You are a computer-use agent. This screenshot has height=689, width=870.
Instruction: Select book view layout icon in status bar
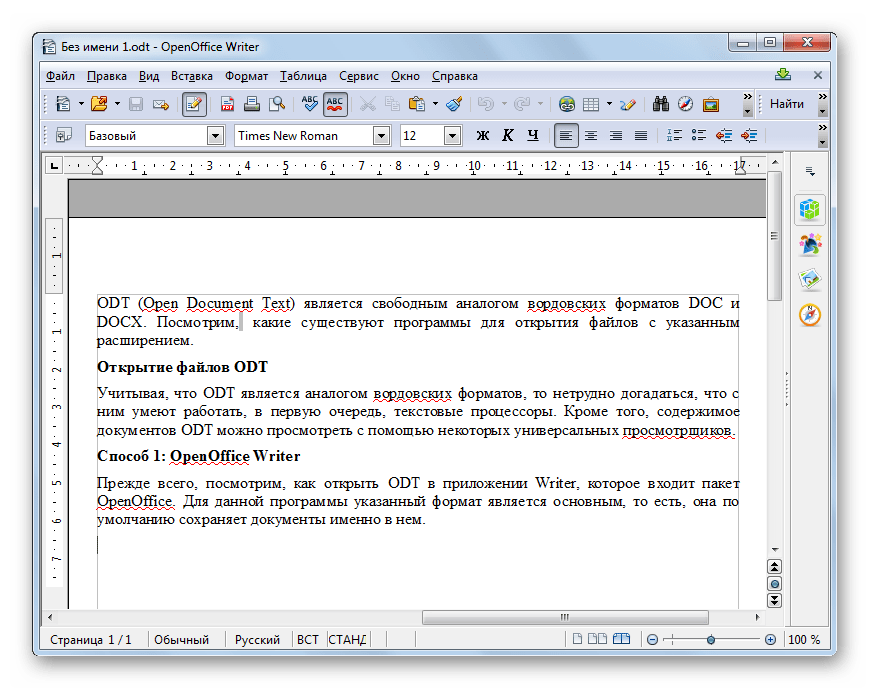point(621,639)
